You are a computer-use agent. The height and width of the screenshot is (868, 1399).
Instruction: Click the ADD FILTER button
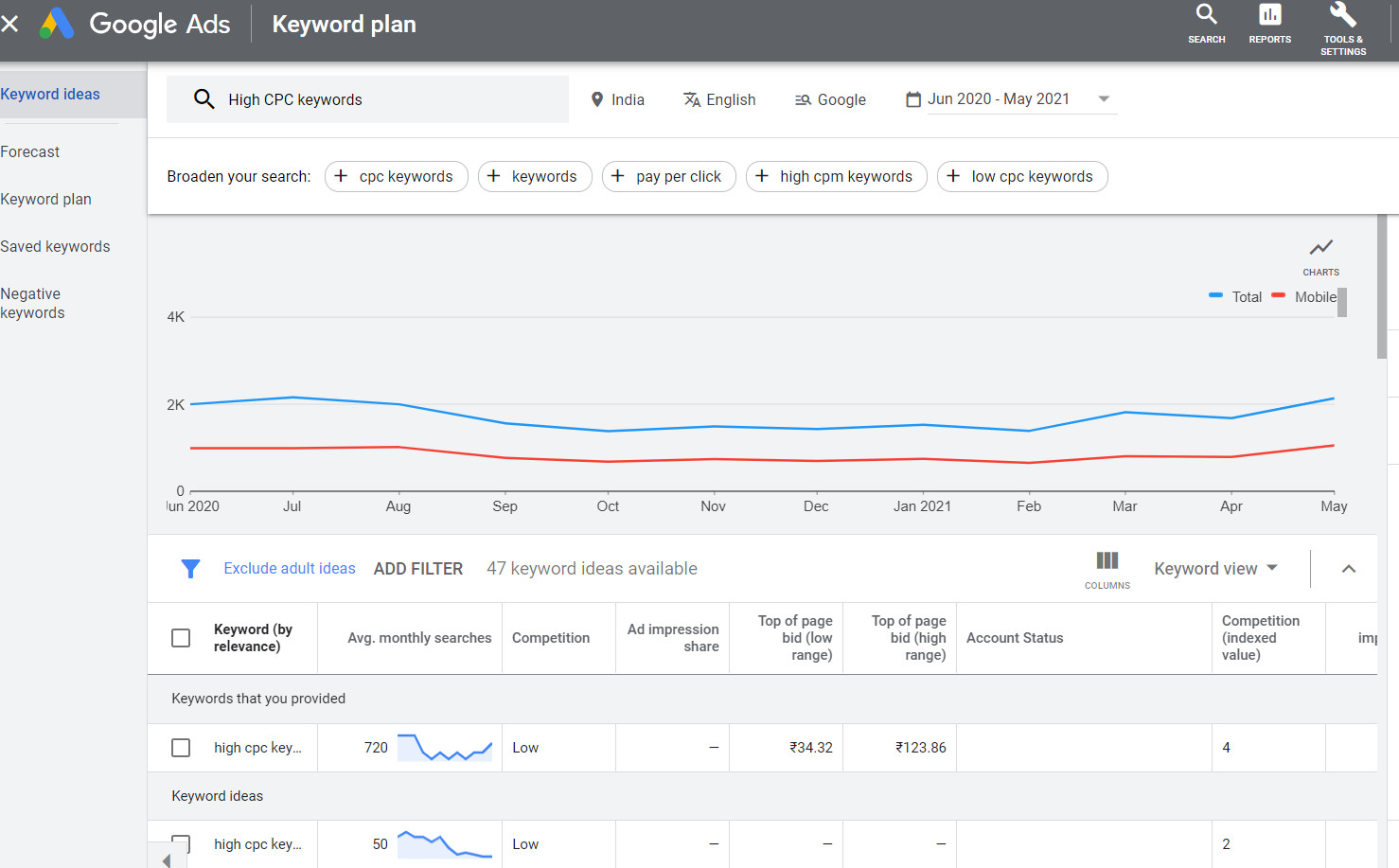(418, 569)
